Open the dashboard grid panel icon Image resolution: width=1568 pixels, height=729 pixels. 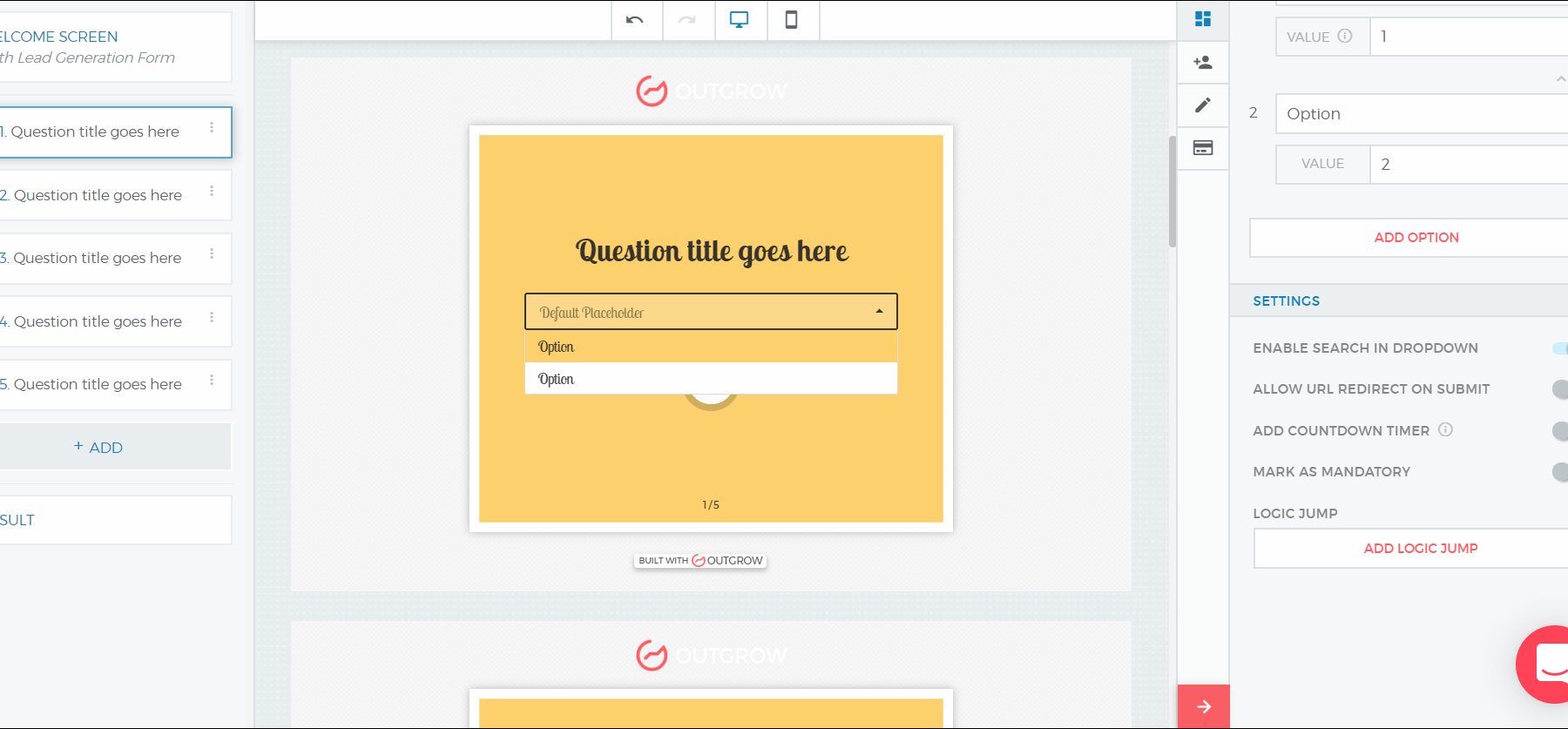[1203, 19]
